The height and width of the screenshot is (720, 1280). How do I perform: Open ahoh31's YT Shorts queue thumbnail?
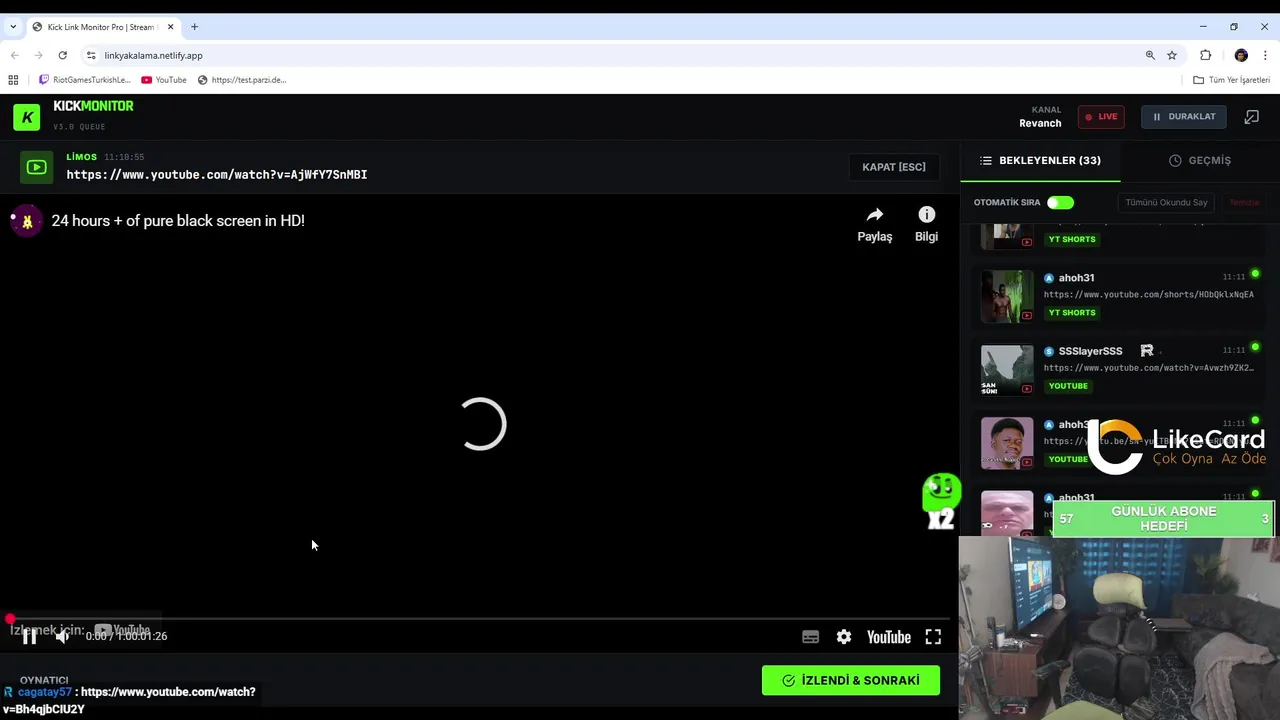(1007, 296)
